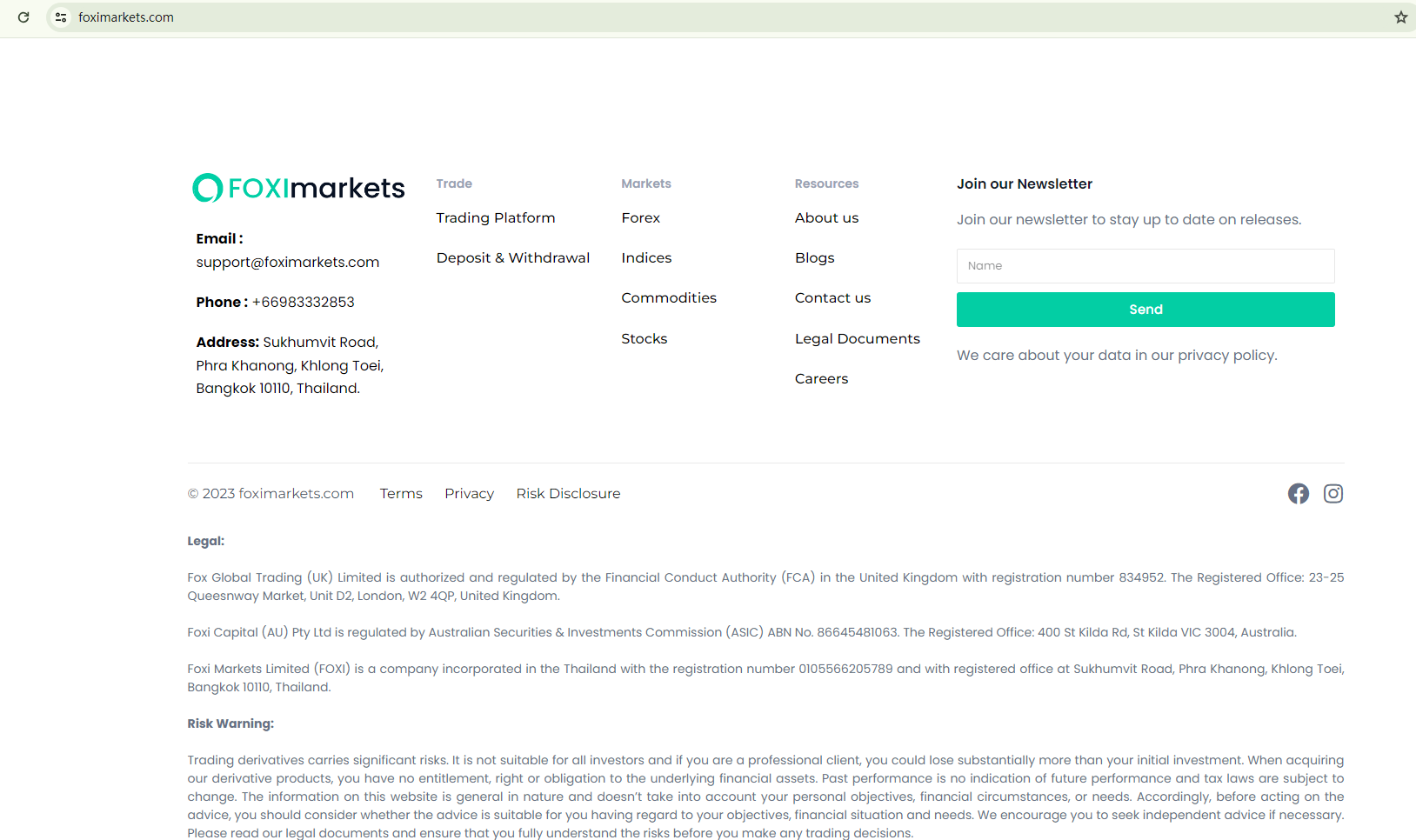Click the FOXImarkets logo

(298, 188)
